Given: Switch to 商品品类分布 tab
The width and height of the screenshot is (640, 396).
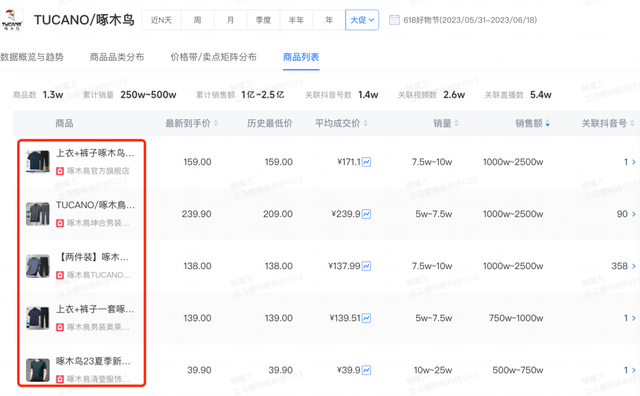Looking at the screenshot, I should tap(117, 57).
